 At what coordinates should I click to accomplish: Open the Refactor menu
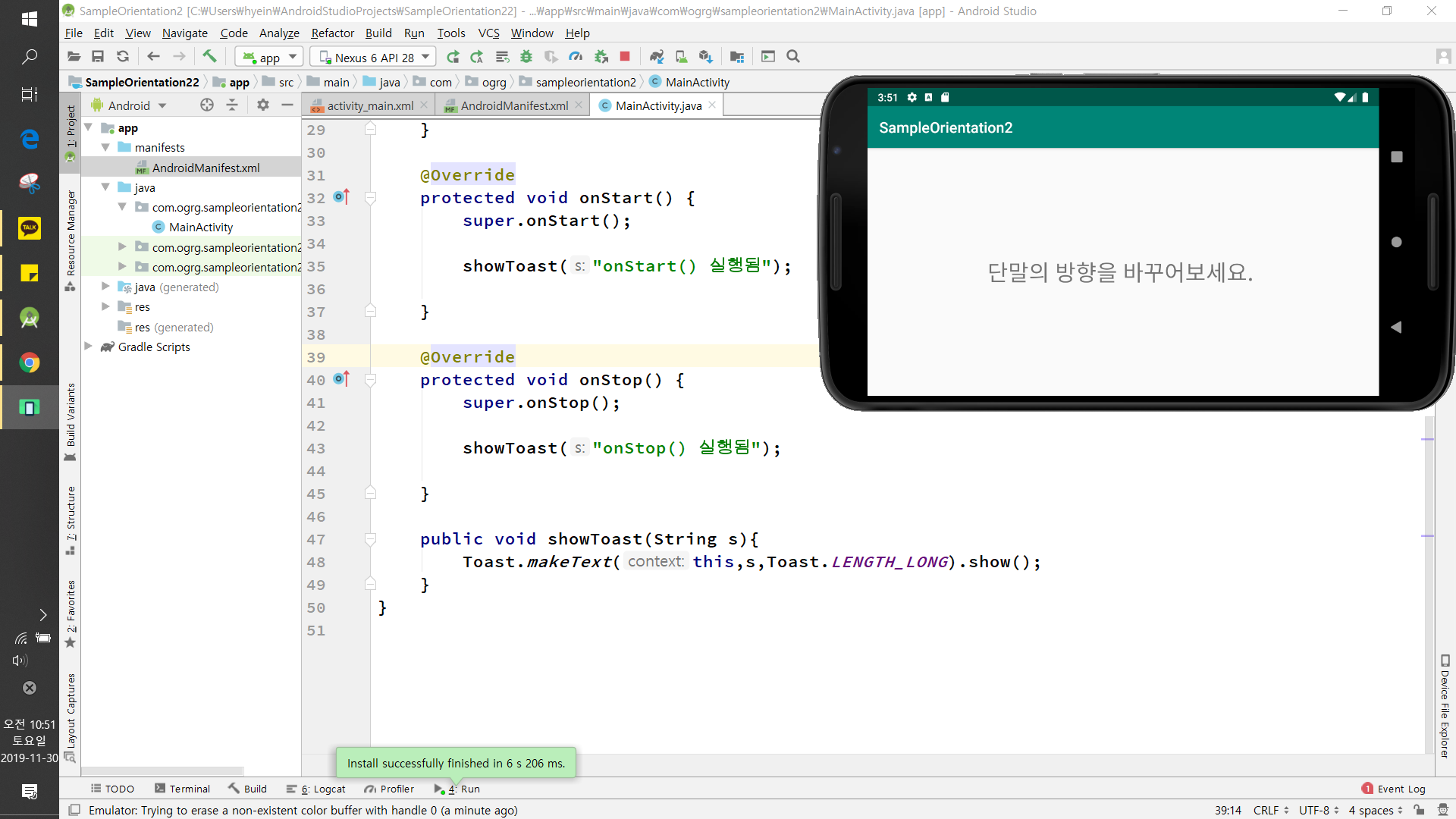coord(332,33)
